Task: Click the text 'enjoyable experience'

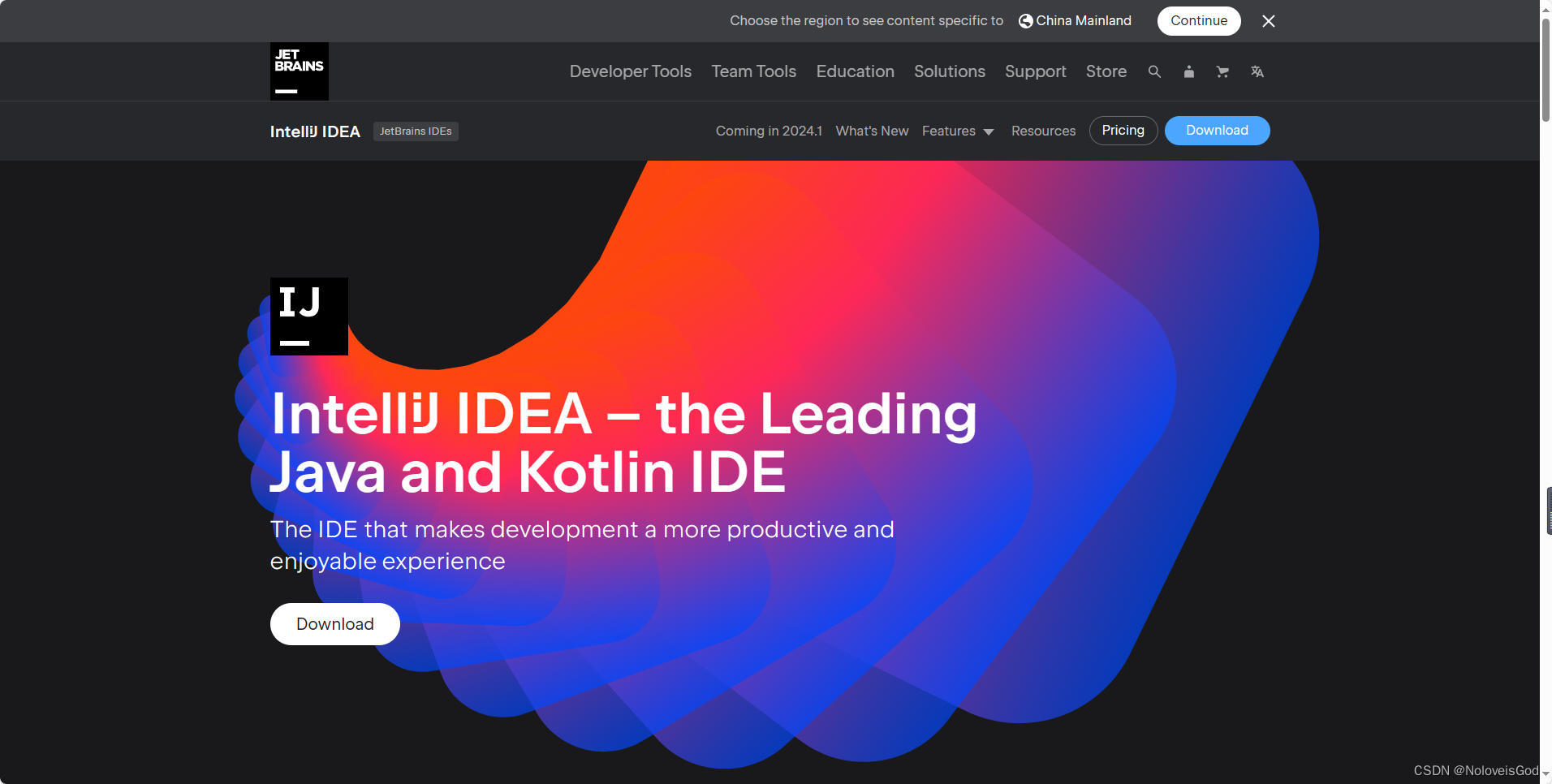Action: pos(388,562)
